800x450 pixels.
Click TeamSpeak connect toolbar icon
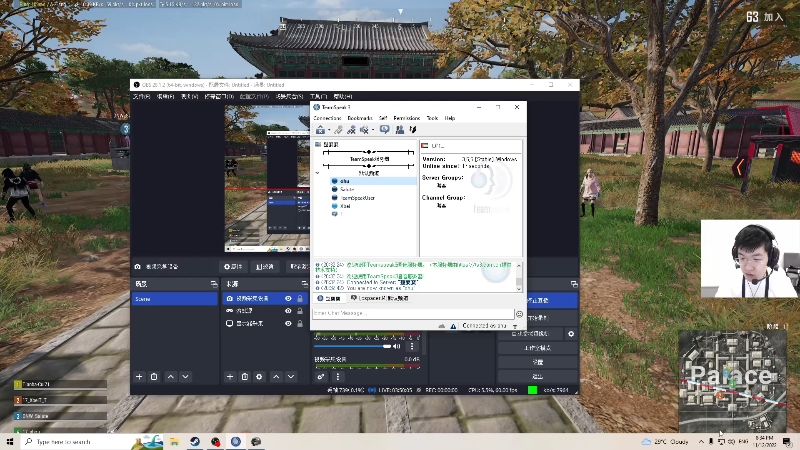[320, 130]
